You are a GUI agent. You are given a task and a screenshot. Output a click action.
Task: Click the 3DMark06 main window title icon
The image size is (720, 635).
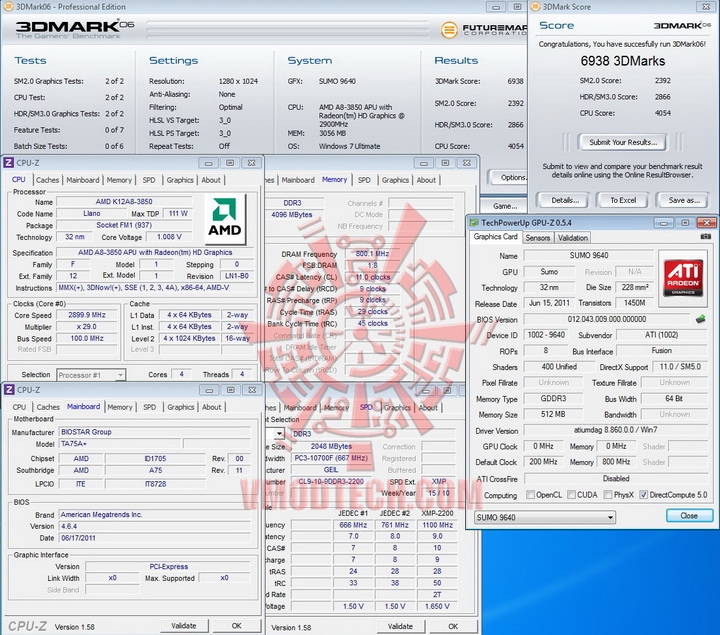click(8, 6)
